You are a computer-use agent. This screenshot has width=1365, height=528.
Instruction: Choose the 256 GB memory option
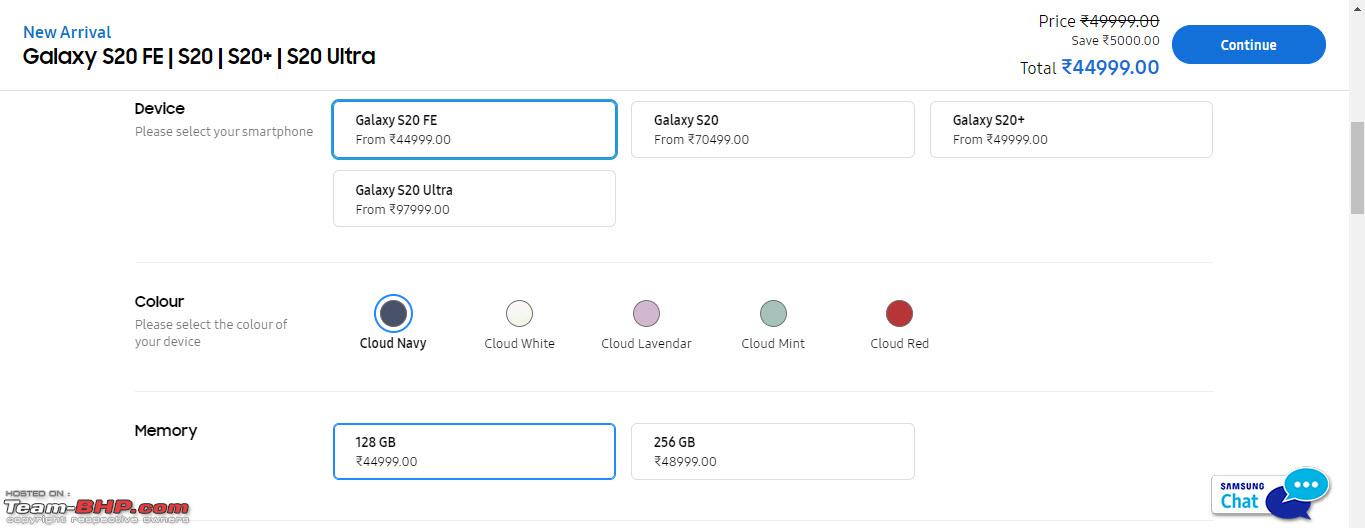772,451
